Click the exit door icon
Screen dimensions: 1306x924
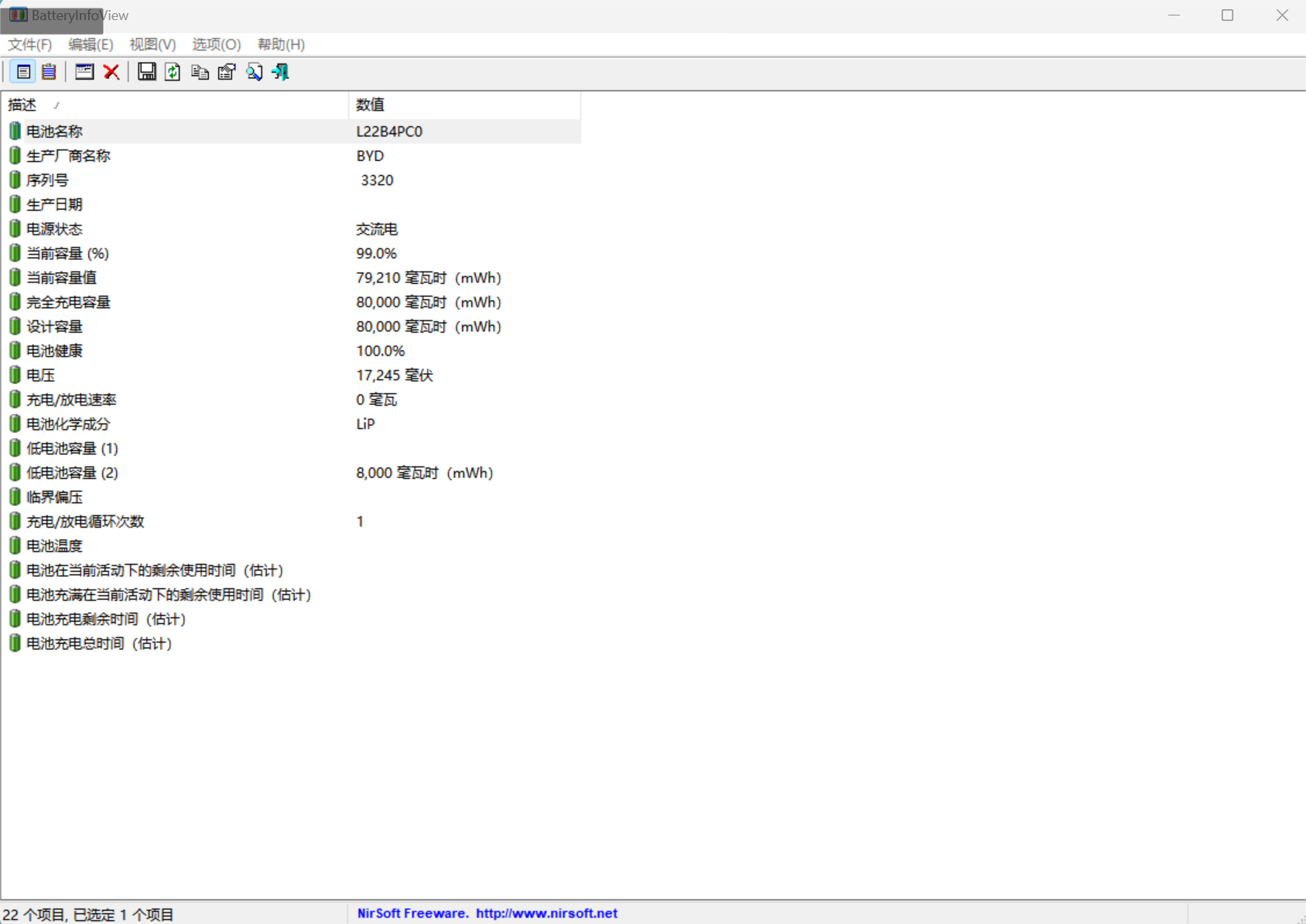click(x=280, y=72)
